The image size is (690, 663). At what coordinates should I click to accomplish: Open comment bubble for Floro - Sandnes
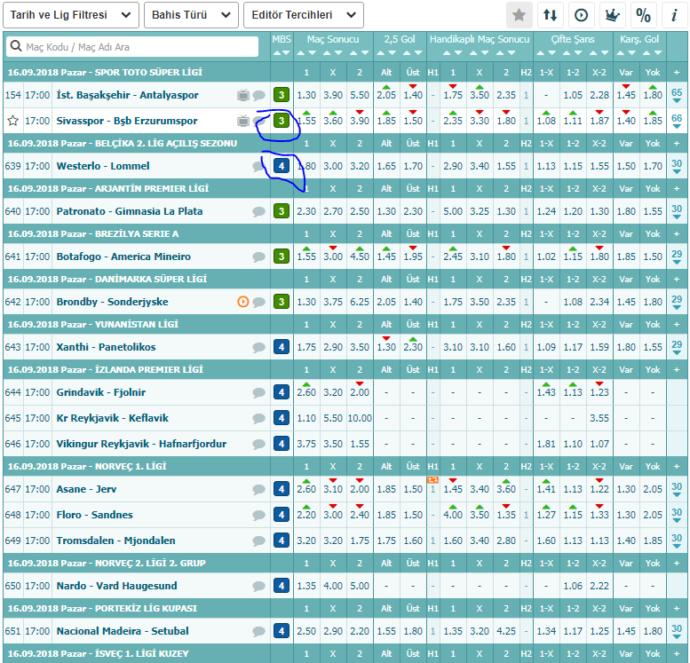pos(259,515)
